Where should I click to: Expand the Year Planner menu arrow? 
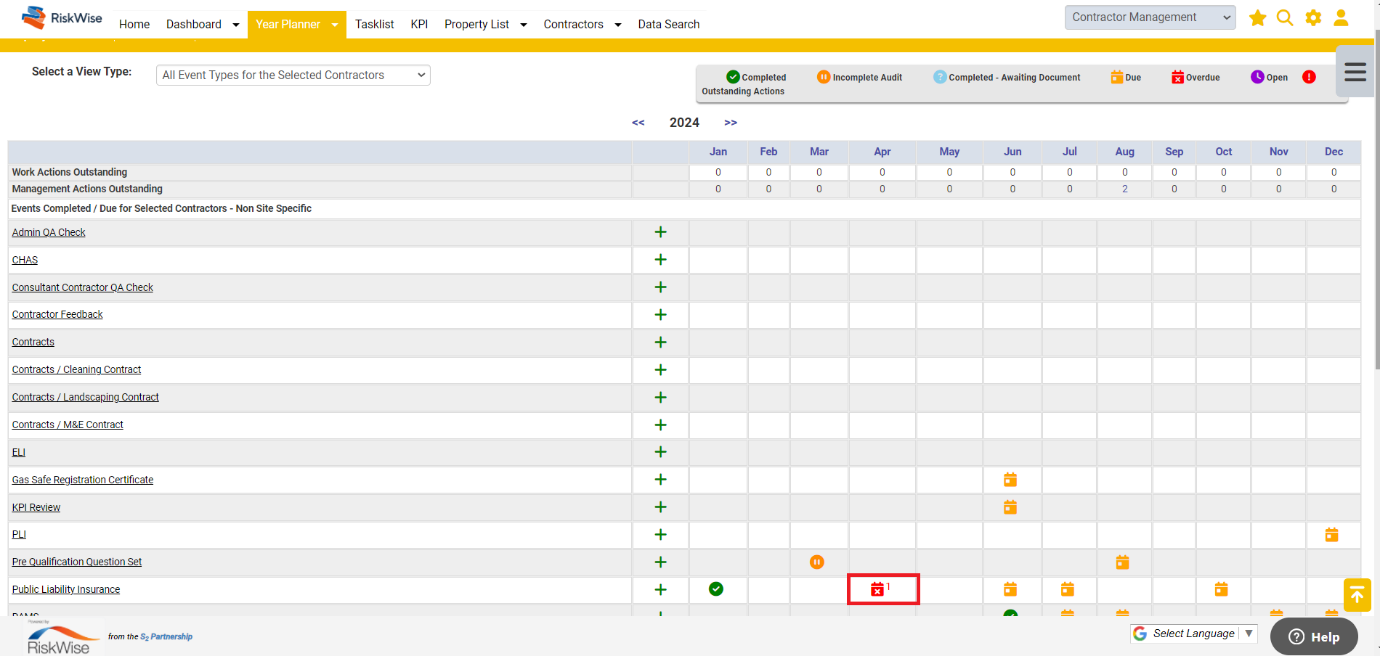(x=335, y=25)
